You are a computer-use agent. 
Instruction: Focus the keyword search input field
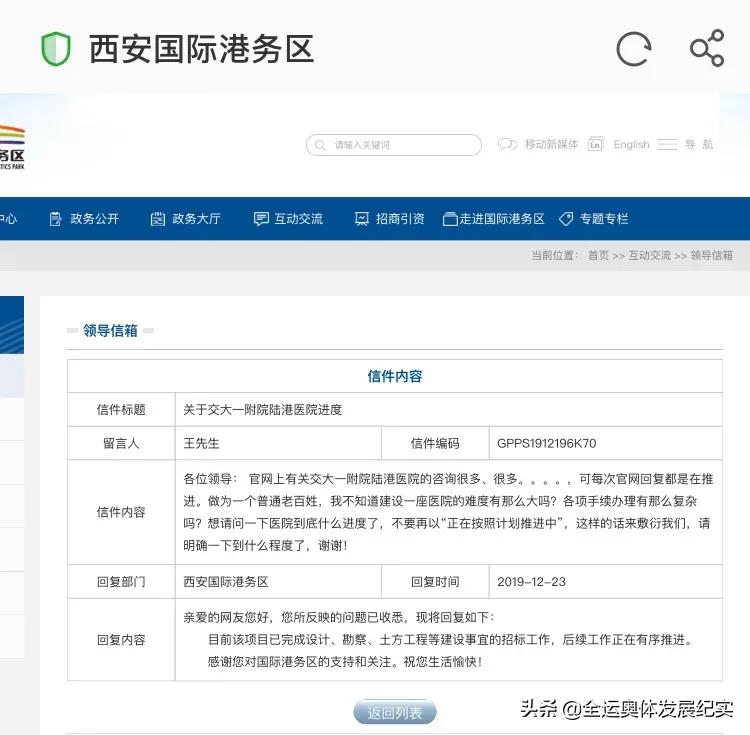tap(394, 145)
